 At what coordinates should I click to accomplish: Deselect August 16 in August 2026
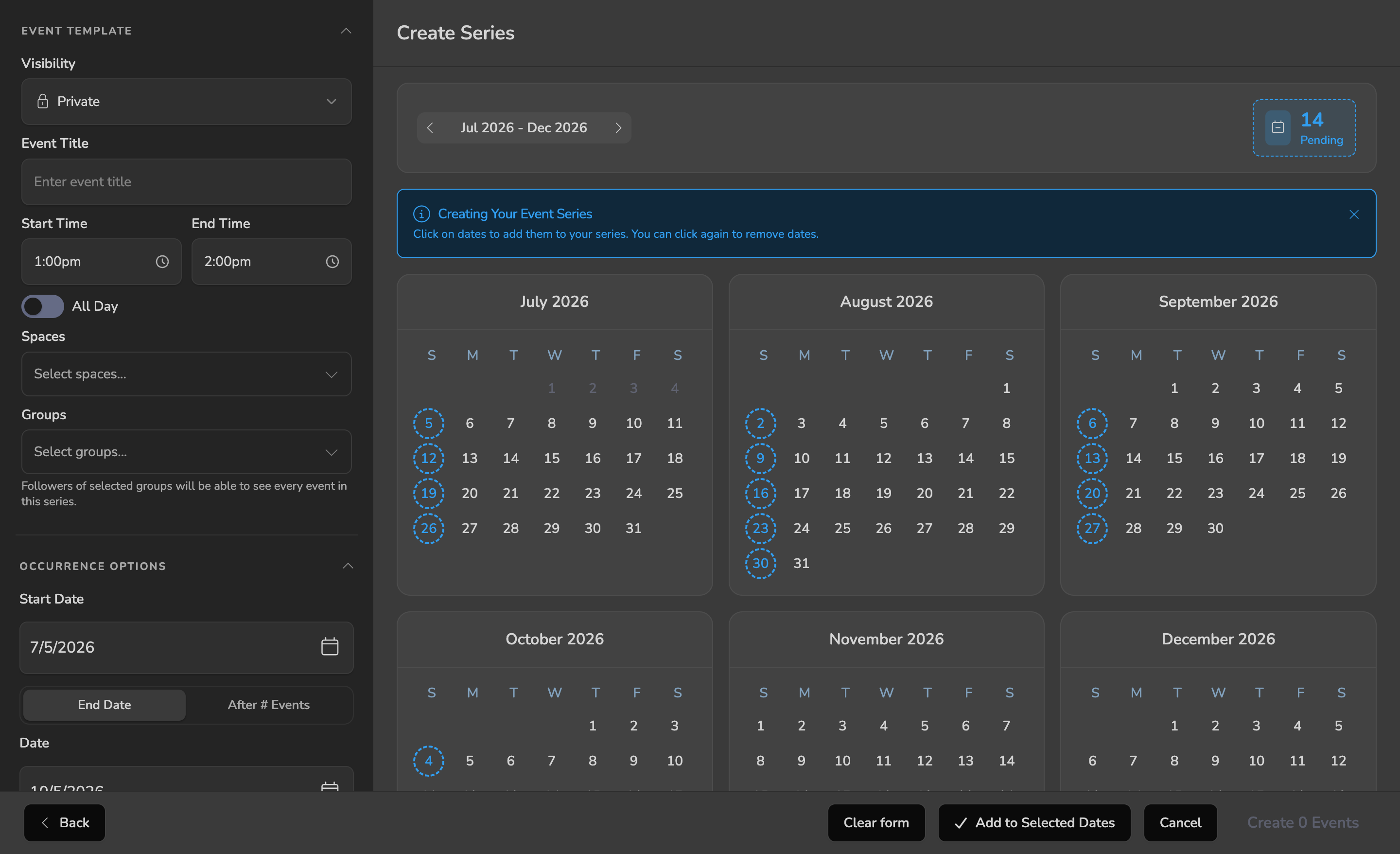point(760,494)
